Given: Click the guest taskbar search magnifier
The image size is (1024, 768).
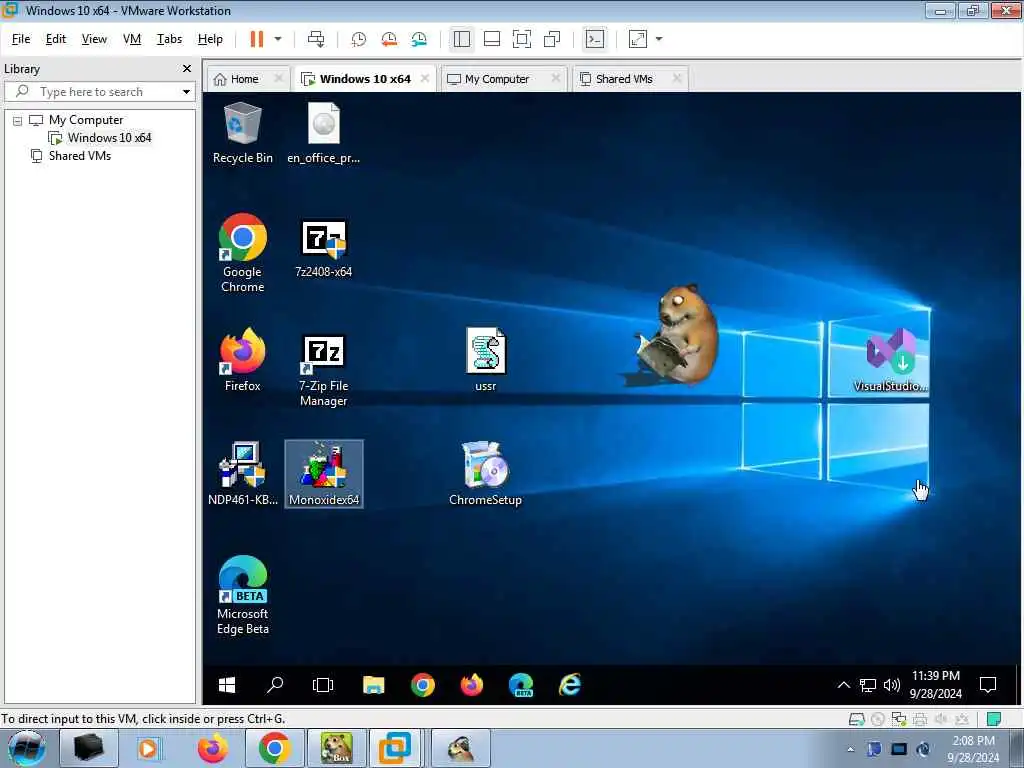Looking at the screenshot, I should click(x=275, y=685).
